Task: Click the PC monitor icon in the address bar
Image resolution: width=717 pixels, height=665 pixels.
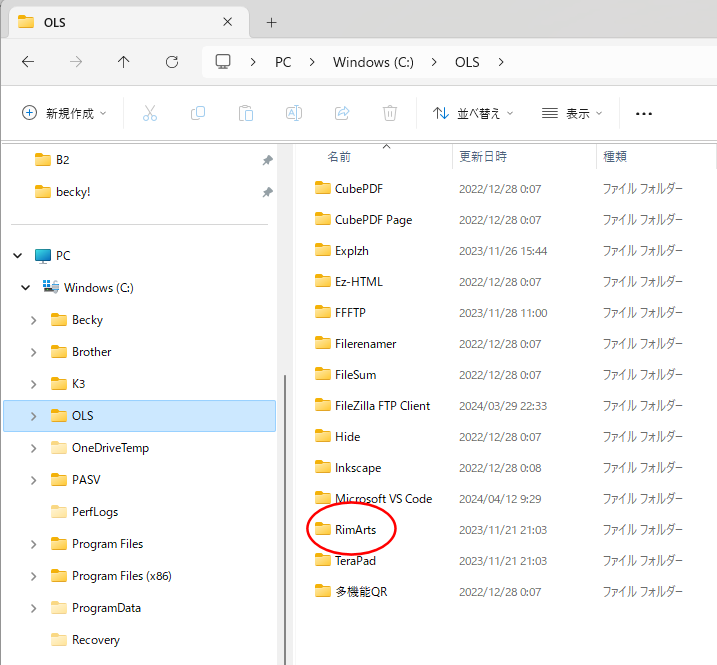Action: [223, 62]
